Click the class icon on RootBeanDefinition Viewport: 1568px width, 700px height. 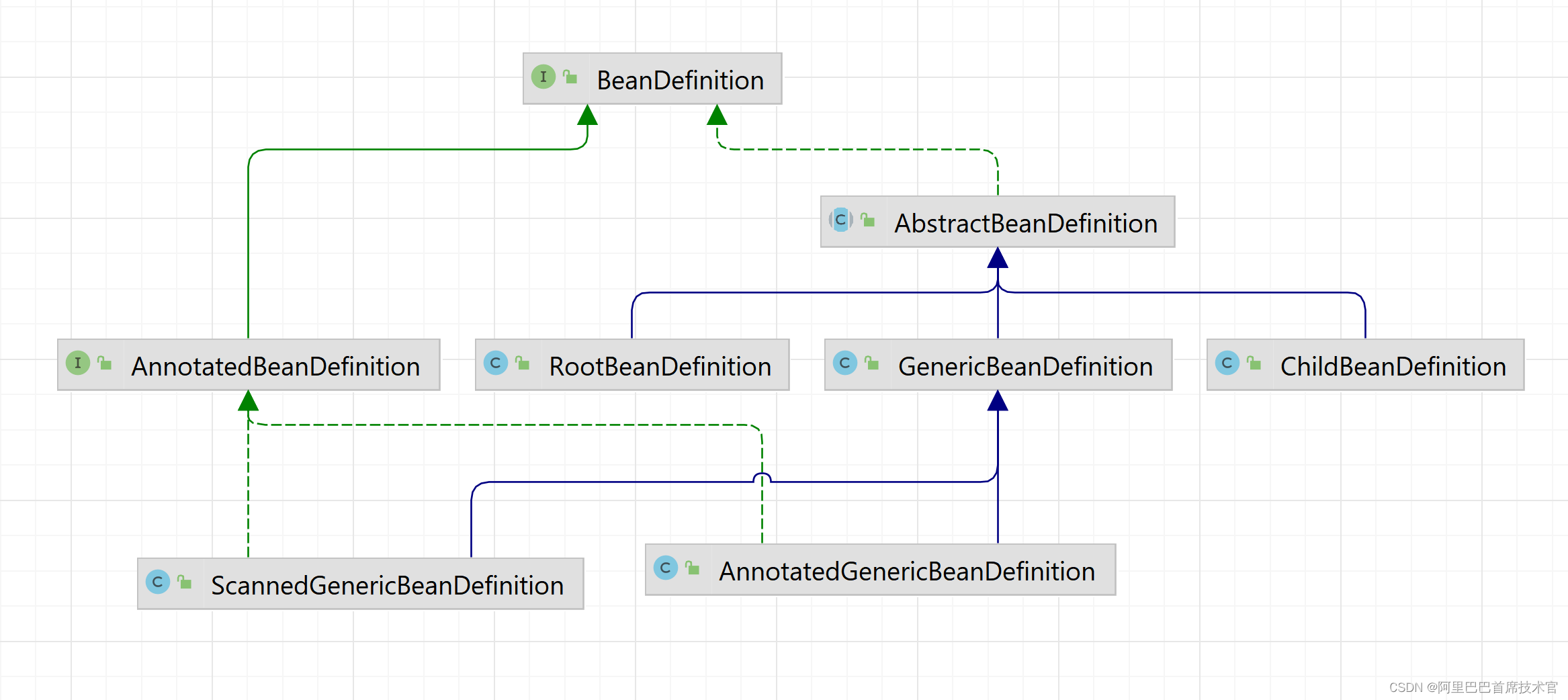point(495,364)
